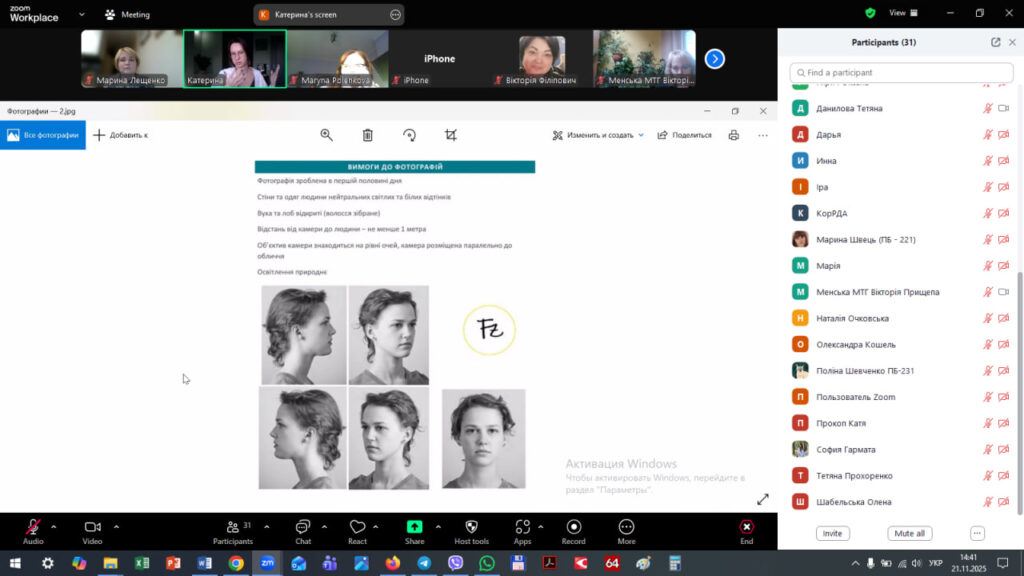Toggle the Video camera button
The image size is (1024, 576).
[92, 530]
